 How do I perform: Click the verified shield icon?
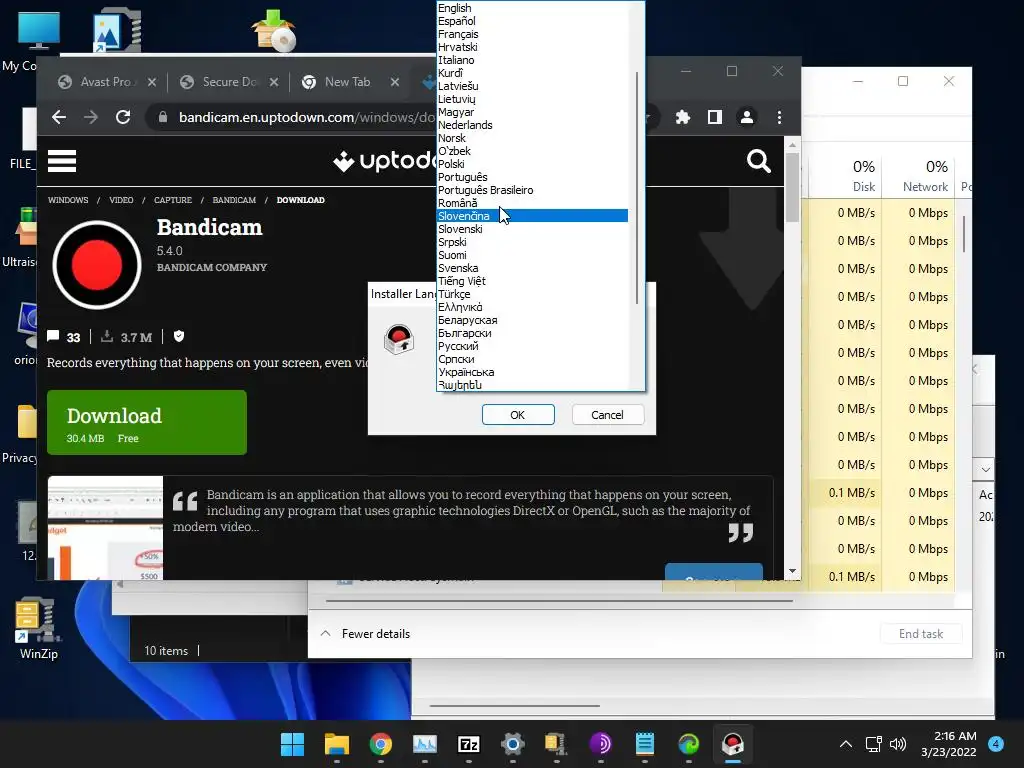point(179,336)
